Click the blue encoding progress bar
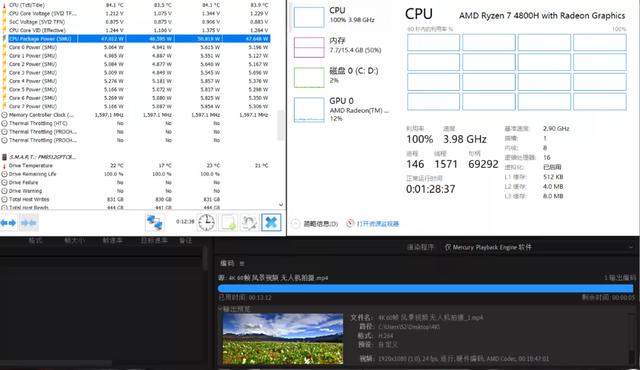The image size is (640, 370). (x=426, y=288)
